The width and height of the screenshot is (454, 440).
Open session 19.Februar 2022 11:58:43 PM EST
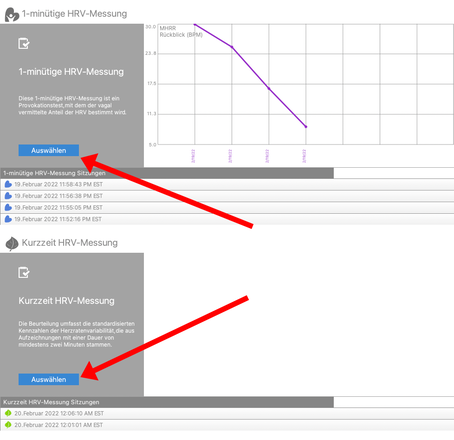coord(227,184)
